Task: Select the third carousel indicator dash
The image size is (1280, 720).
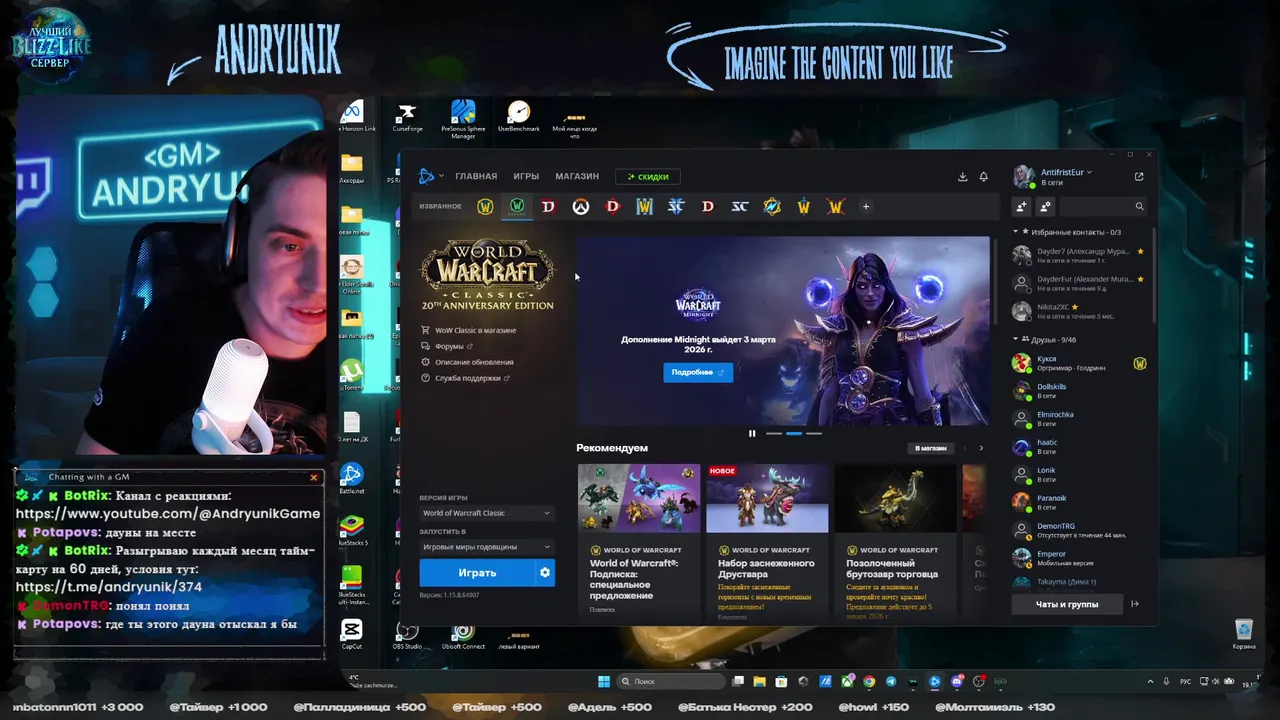Action: point(814,433)
